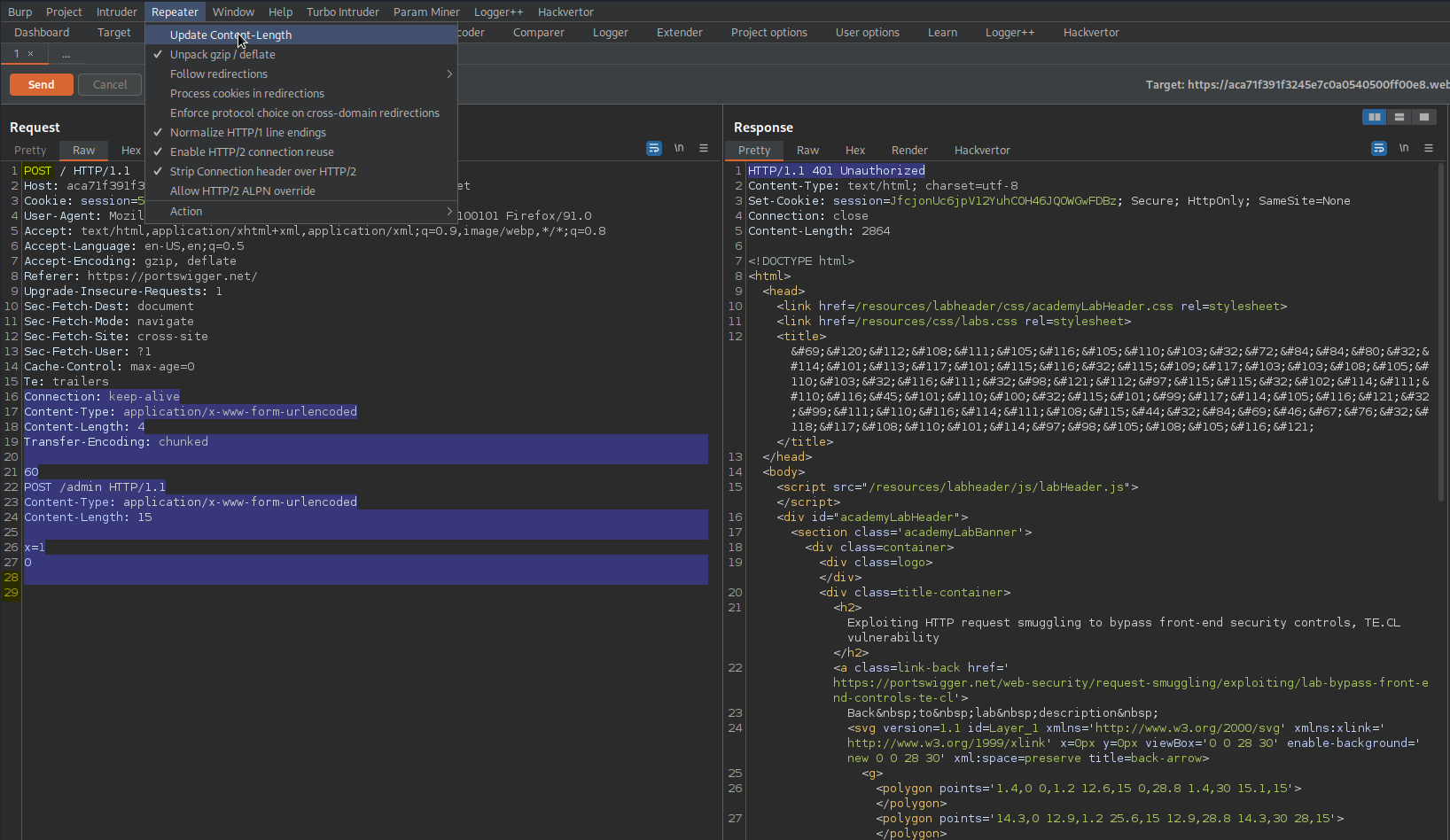Click 'Content-Length: 2864' response header
The height and width of the screenshot is (840, 1450).
click(x=819, y=231)
